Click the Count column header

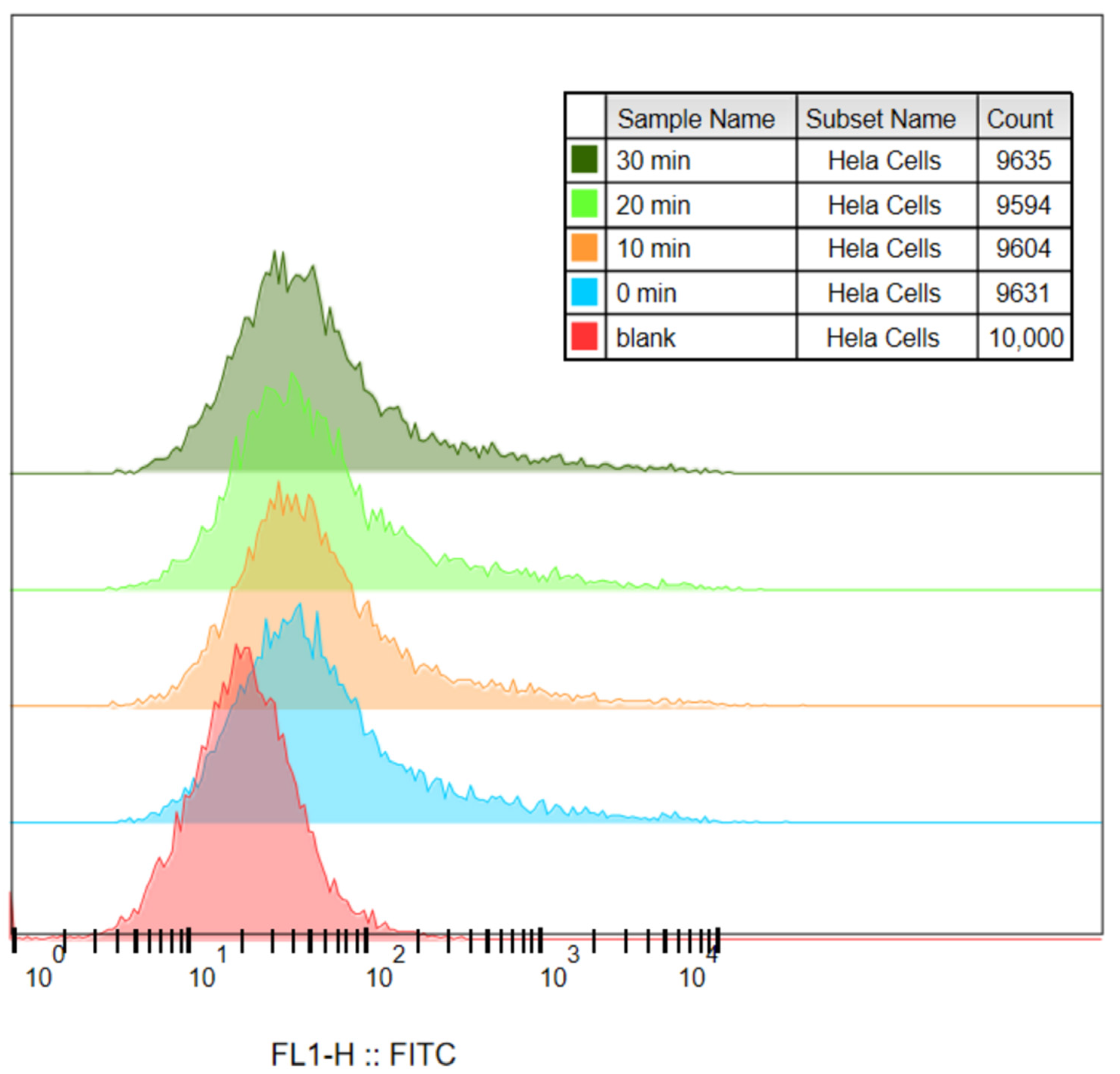tap(1019, 119)
